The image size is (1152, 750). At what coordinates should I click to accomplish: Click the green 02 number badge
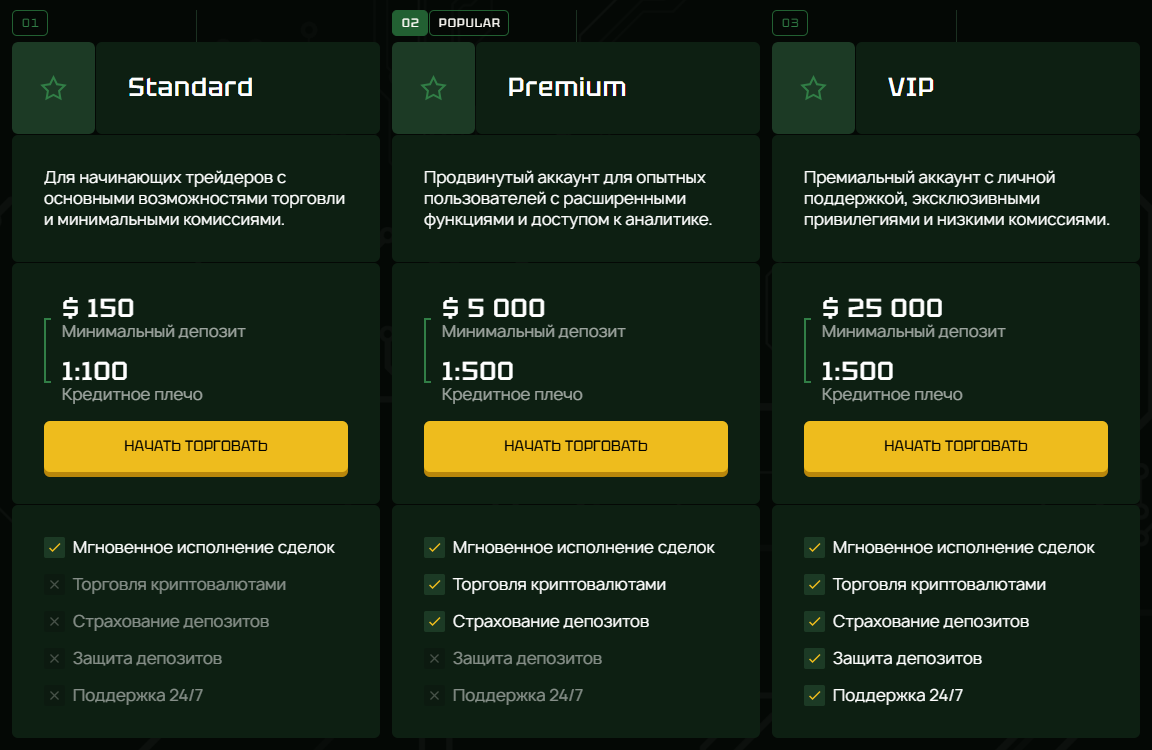click(410, 23)
